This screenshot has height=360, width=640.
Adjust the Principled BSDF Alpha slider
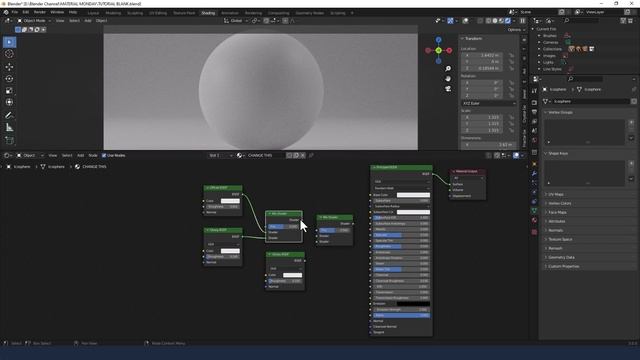pyautogui.click(x=401, y=315)
